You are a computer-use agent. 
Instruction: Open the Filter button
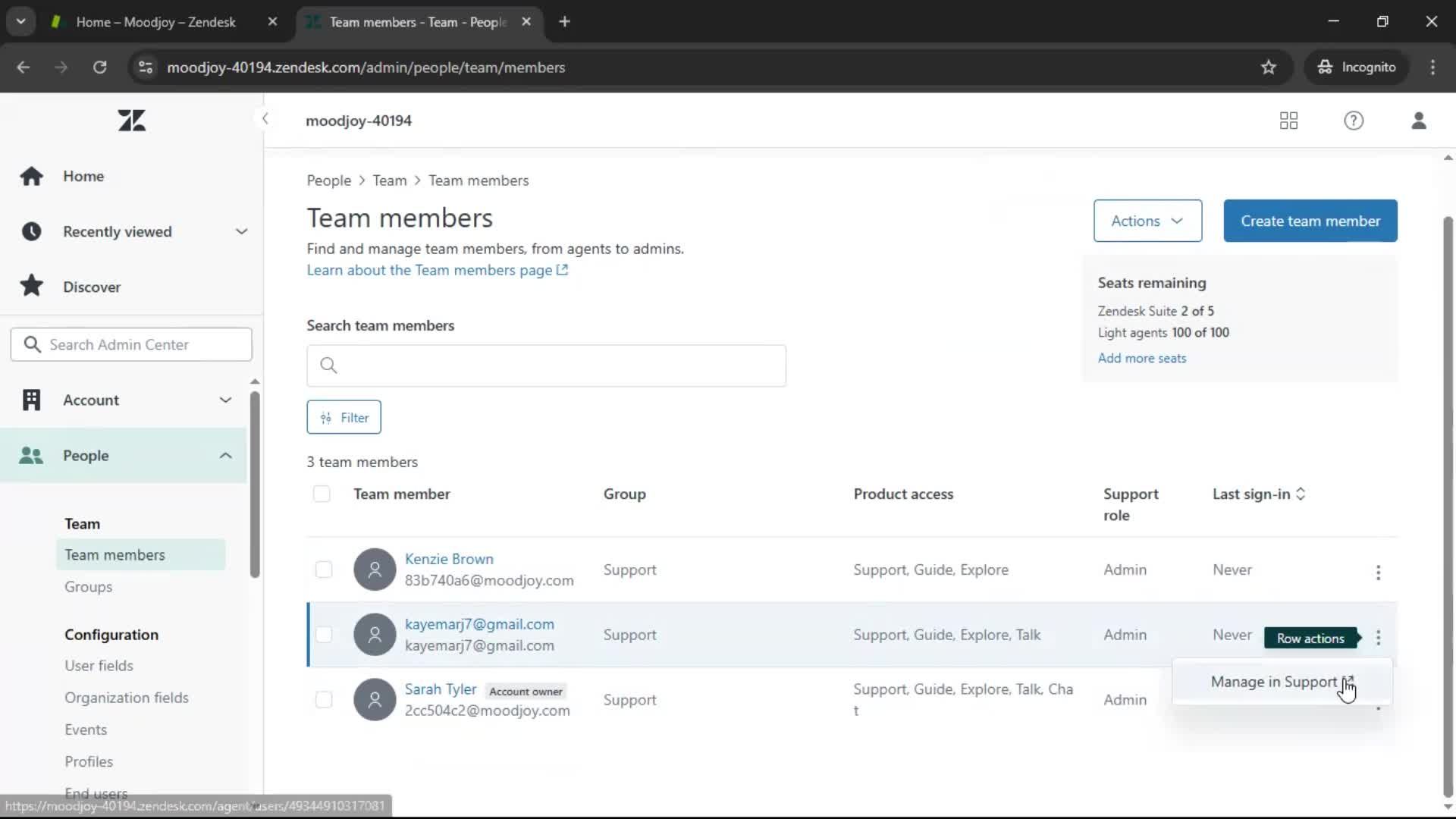pyautogui.click(x=344, y=417)
